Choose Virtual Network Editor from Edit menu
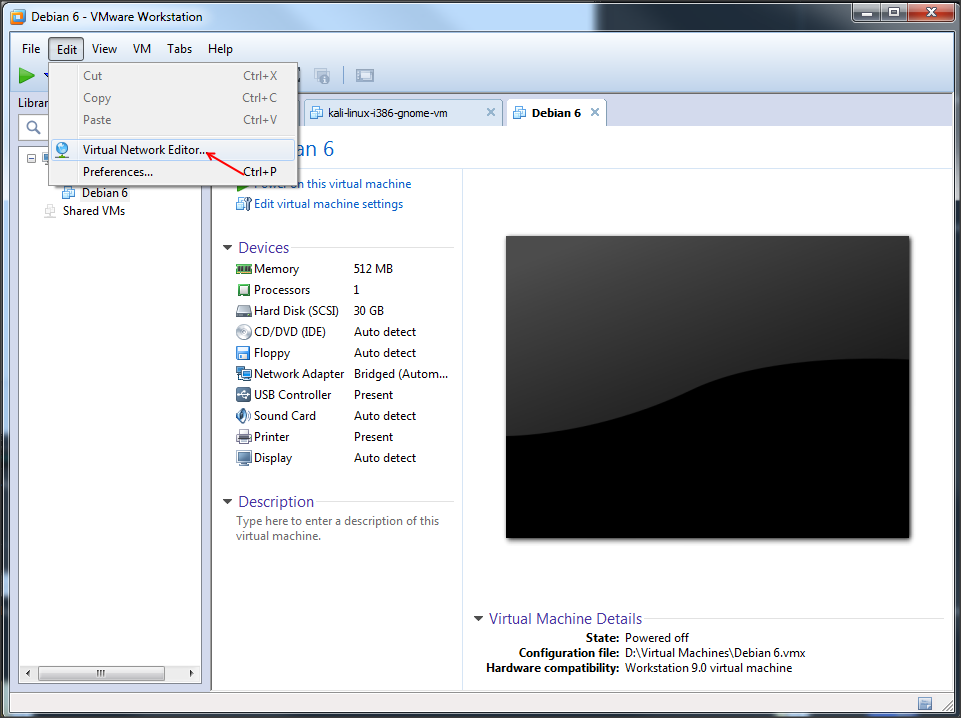 [x=173, y=149]
